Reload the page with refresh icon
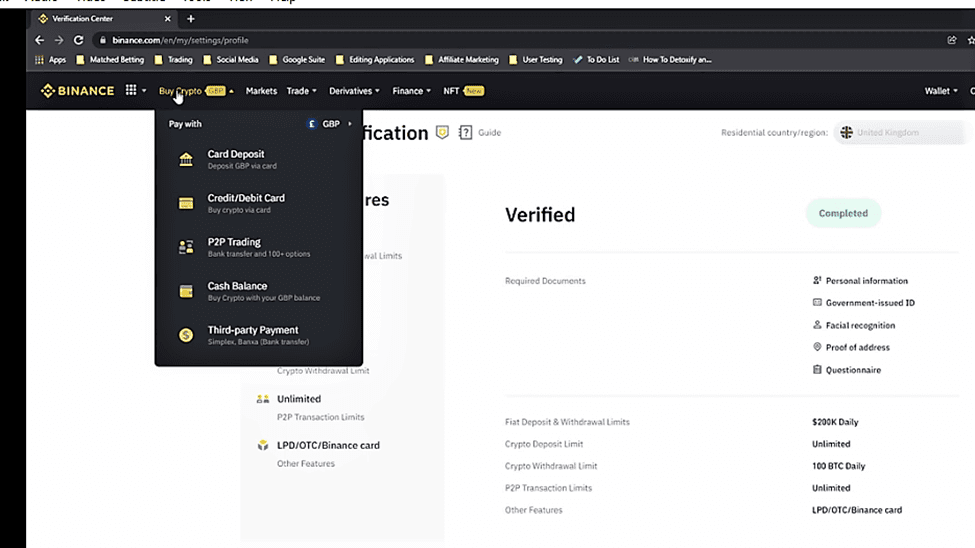Screen dimensions: 975x548 click(78, 40)
